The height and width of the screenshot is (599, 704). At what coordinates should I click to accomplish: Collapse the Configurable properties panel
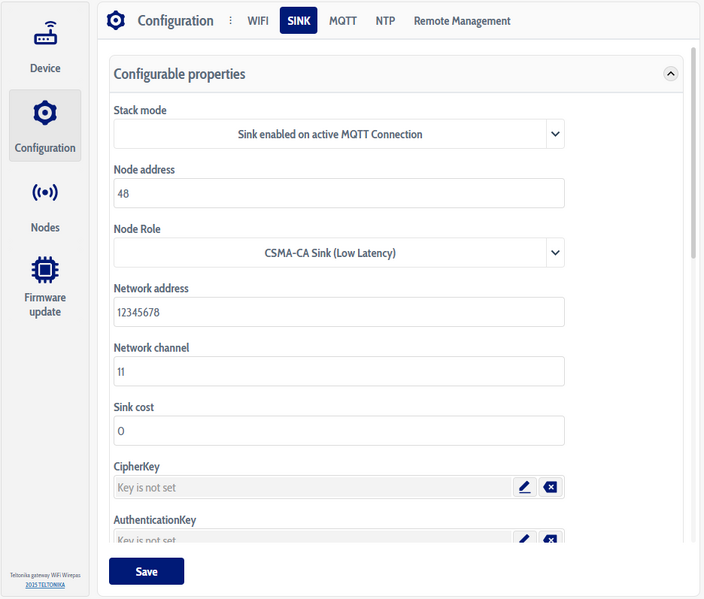tap(670, 74)
